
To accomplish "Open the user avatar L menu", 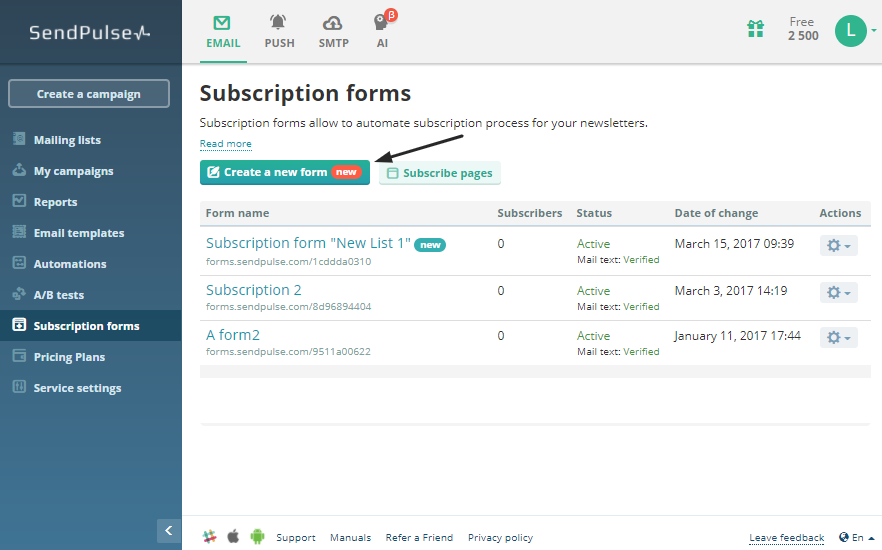I will tap(850, 31).
